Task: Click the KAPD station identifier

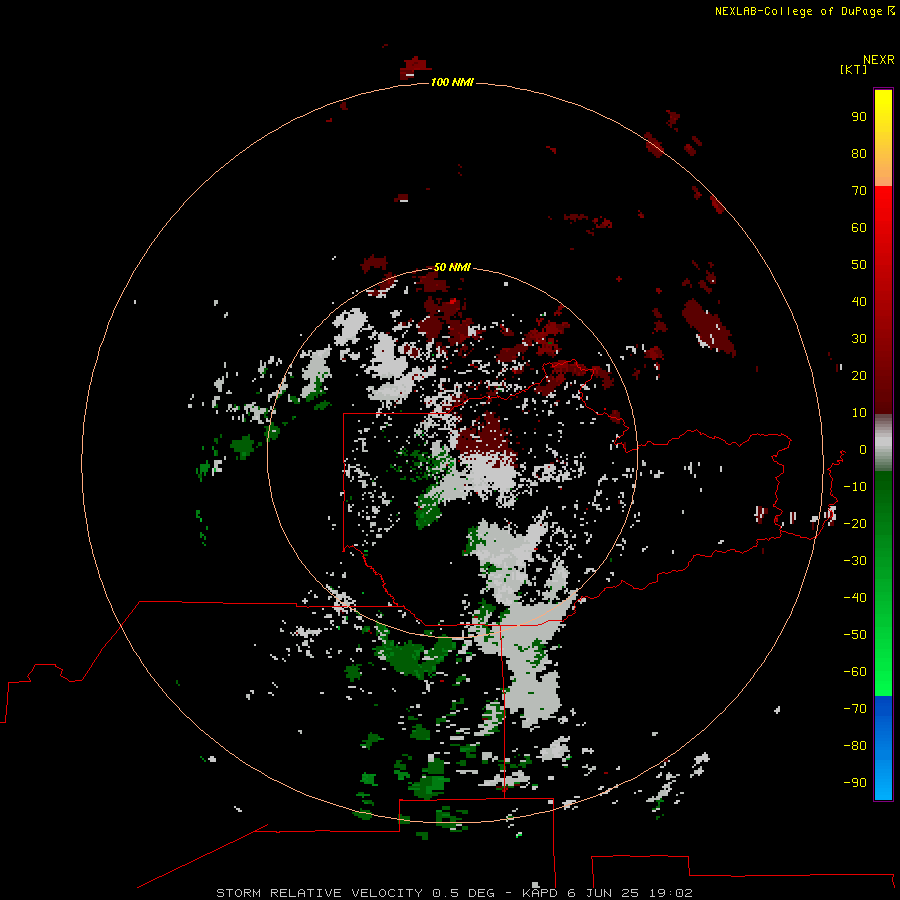Action: 540,893
